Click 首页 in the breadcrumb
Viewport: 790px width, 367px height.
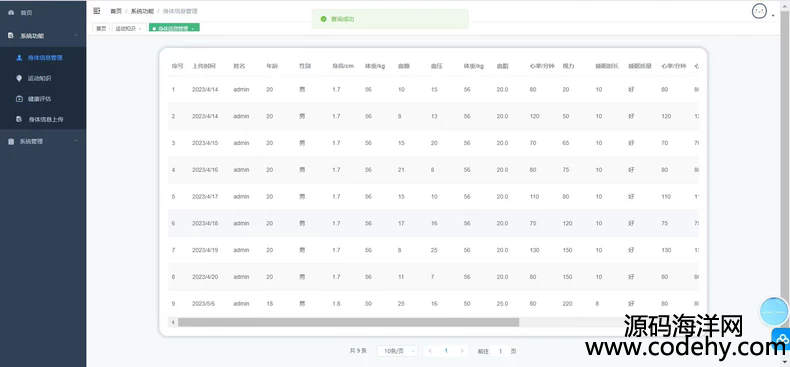coord(116,11)
